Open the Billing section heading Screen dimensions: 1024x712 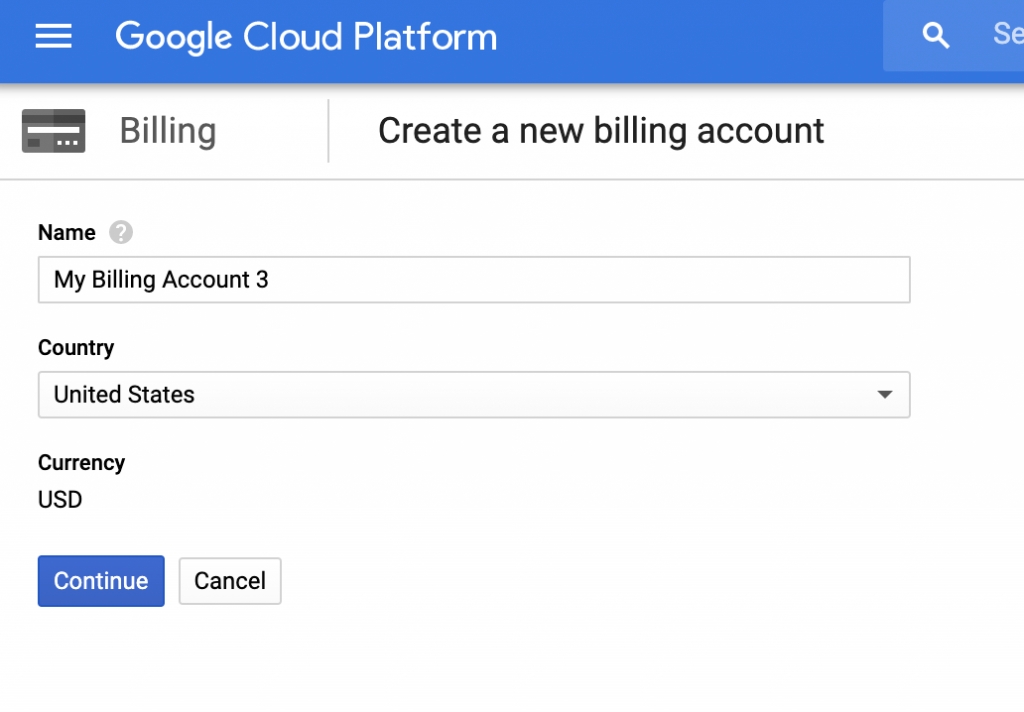click(168, 131)
